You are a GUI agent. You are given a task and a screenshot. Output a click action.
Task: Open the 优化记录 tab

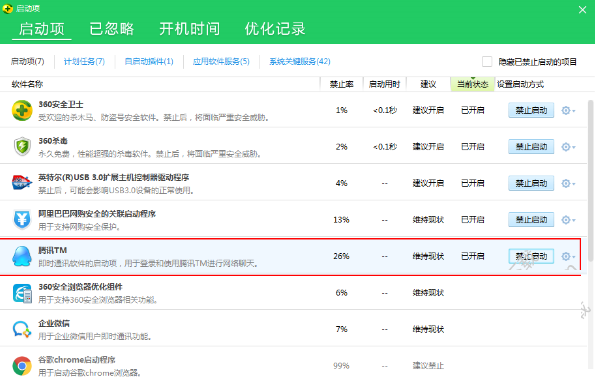(x=275, y=29)
